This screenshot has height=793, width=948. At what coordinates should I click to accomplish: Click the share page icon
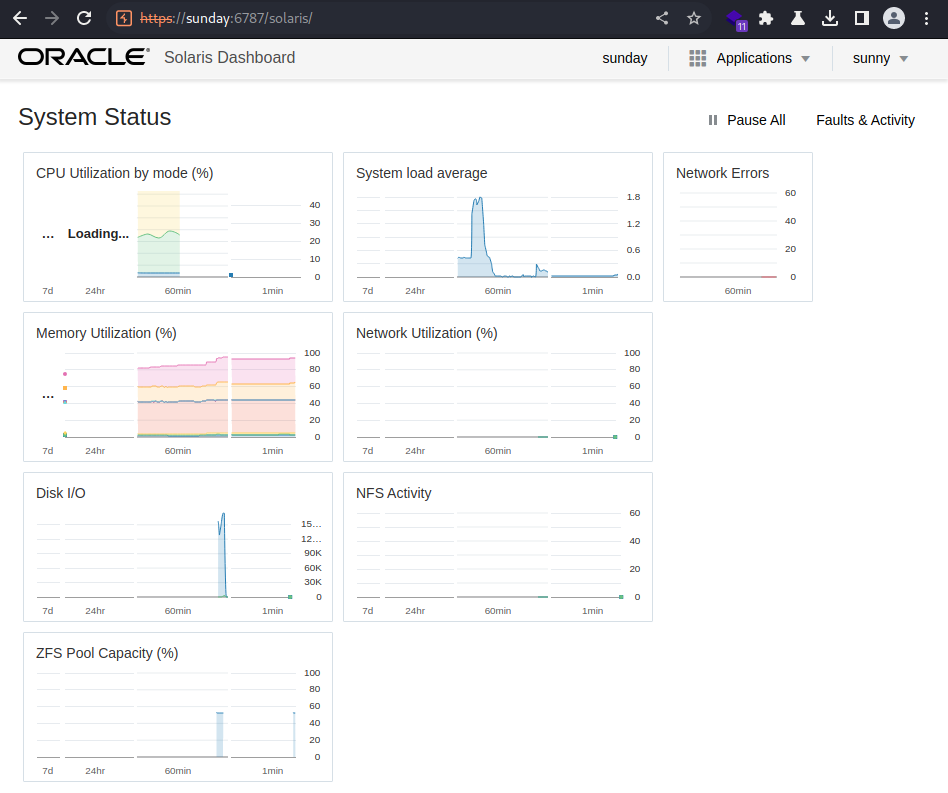coord(662,18)
